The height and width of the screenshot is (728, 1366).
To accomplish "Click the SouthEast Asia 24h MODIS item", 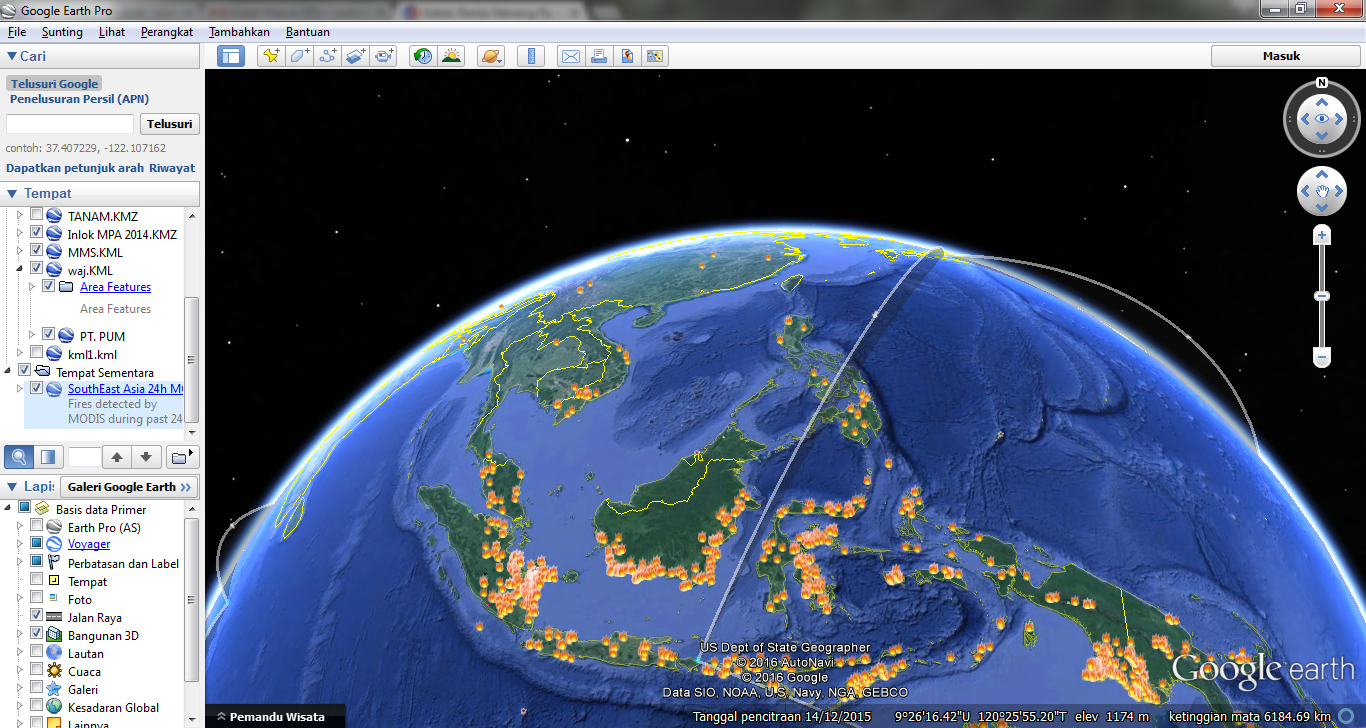I will pos(125,389).
